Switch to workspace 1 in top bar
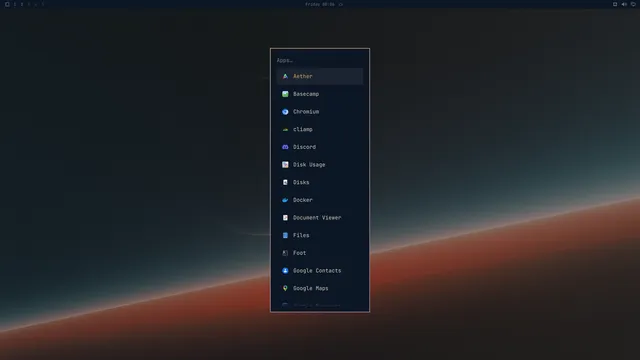 pos(15,4)
